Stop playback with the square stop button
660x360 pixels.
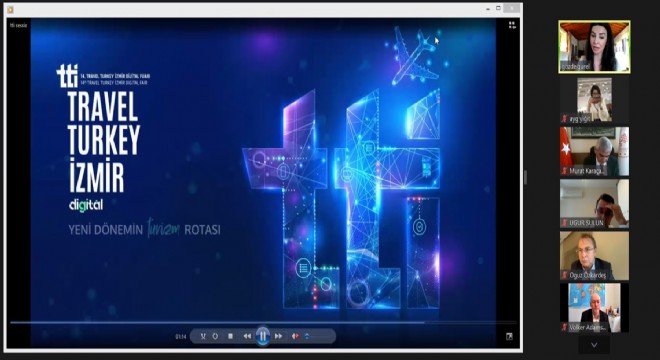tap(230, 336)
